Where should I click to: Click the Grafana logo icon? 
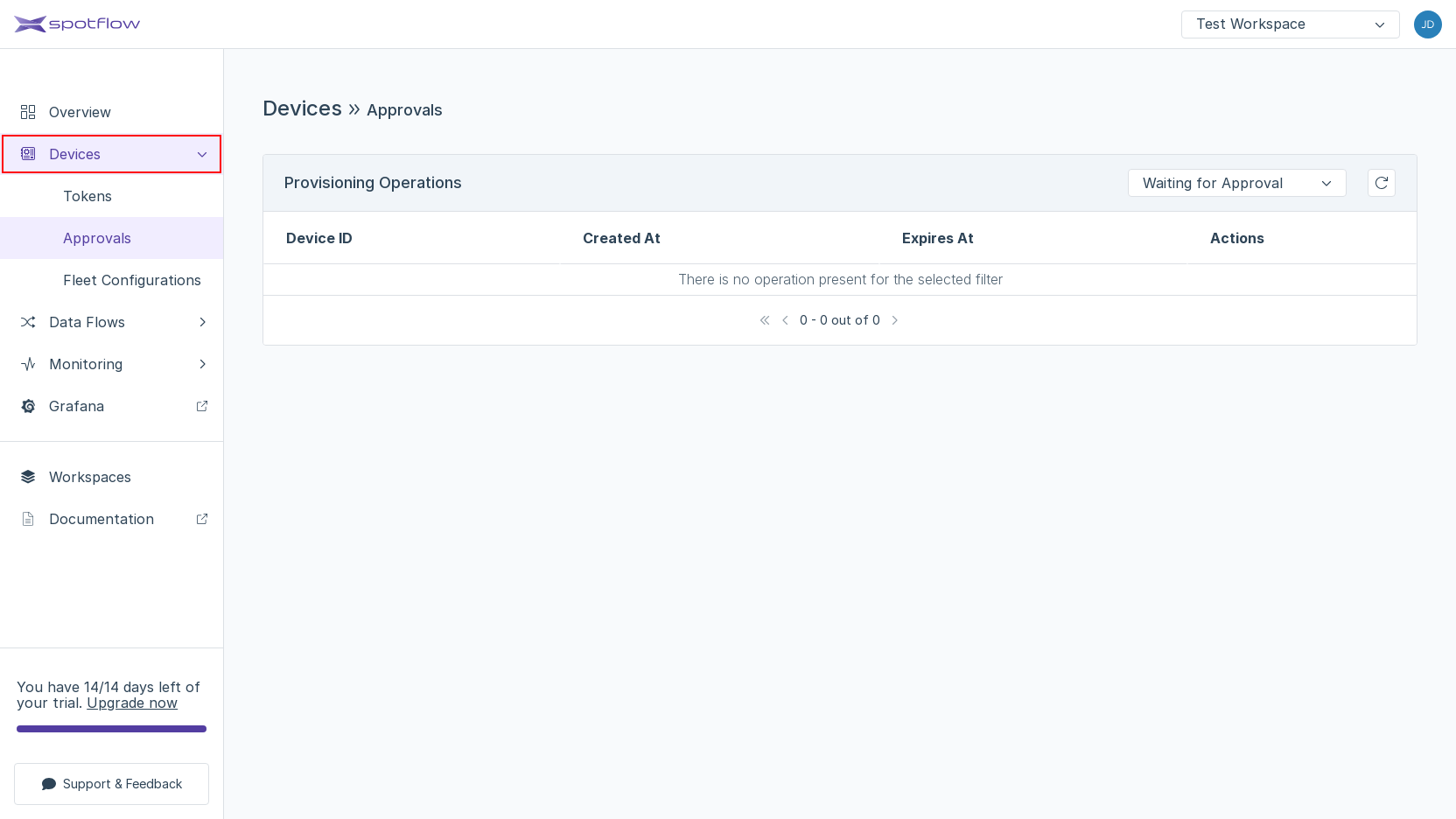point(28,406)
